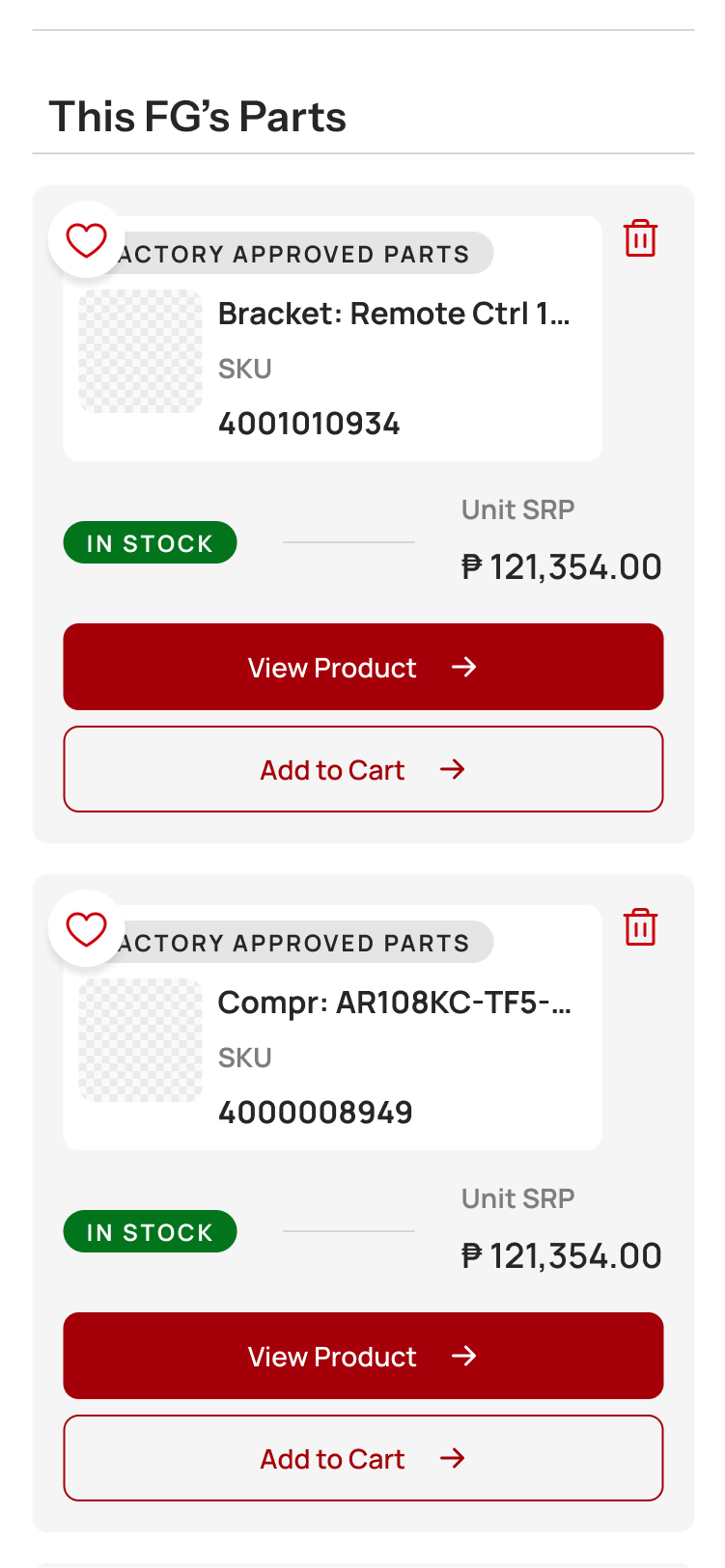This screenshot has width=725, height=1568.
Task: Click the Bracket: Remote Ctrl 1... title
Action: point(394,314)
